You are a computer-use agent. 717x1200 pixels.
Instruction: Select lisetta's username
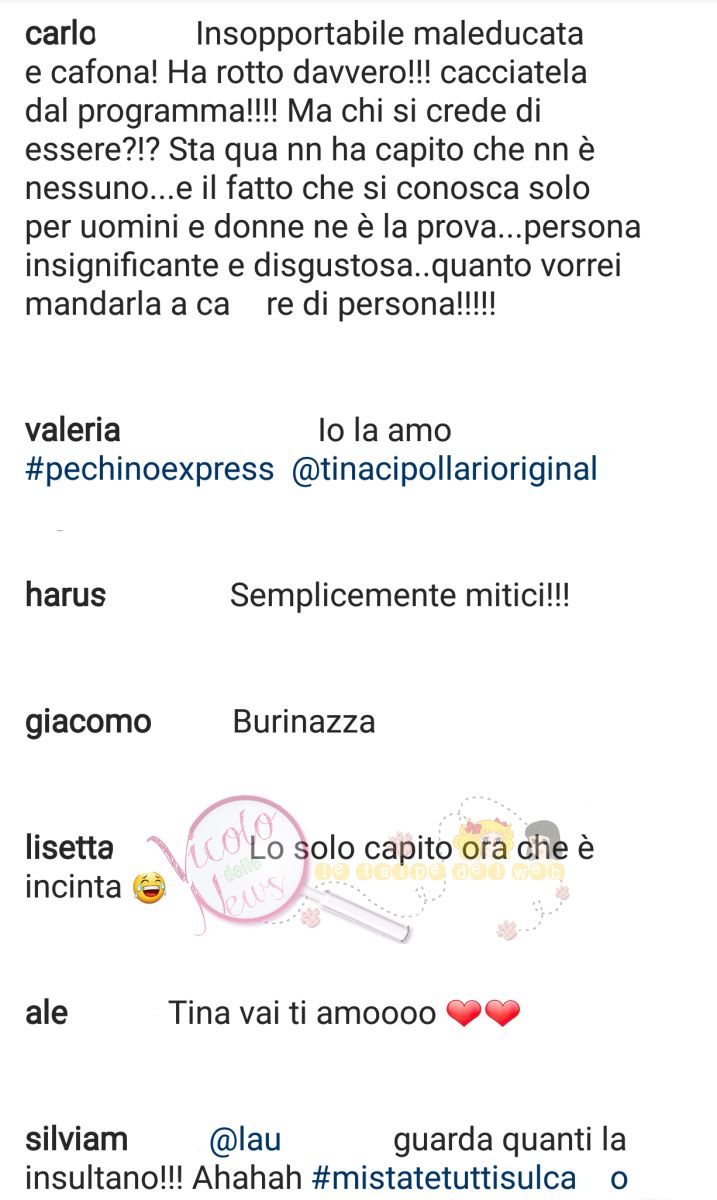(x=69, y=848)
